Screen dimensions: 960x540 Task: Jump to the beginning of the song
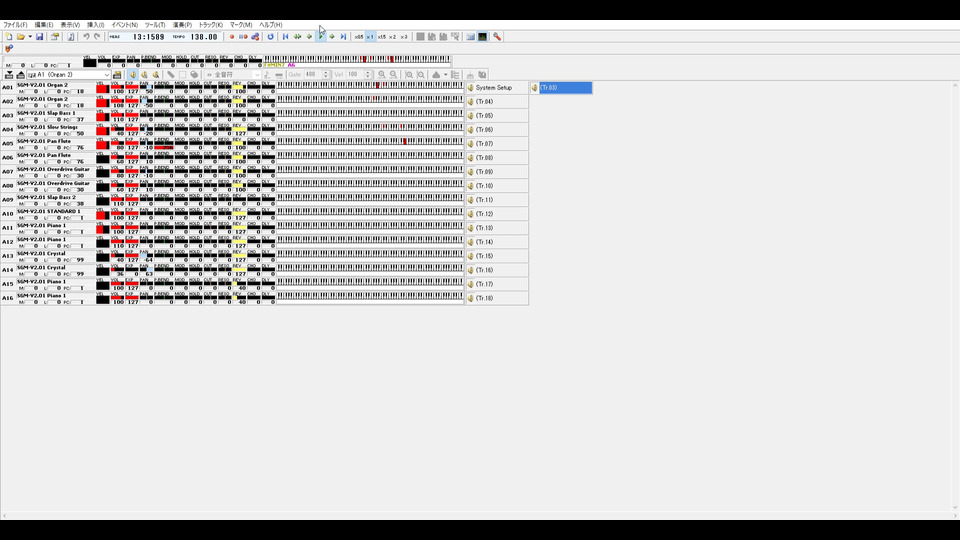point(285,37)
